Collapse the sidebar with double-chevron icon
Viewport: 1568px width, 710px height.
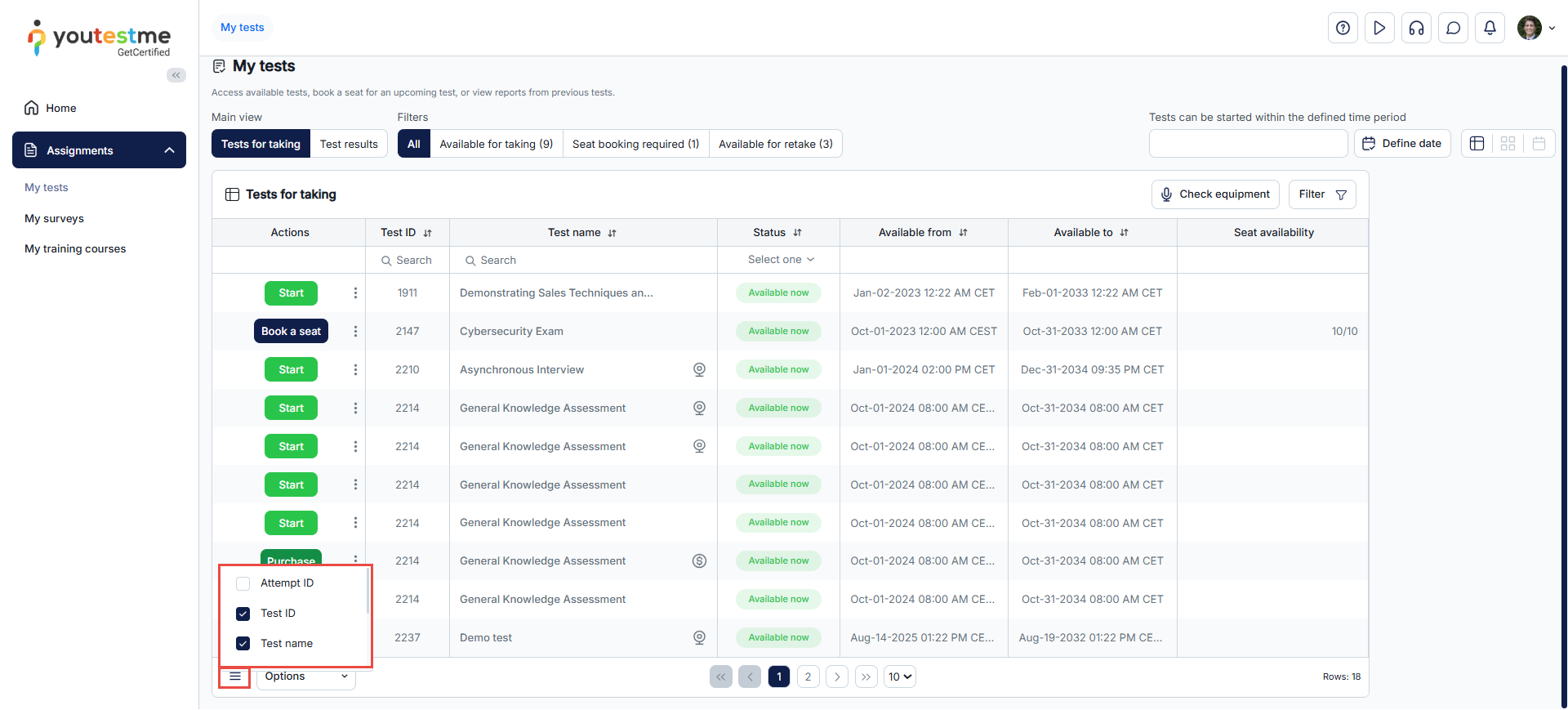coord(176,75)
